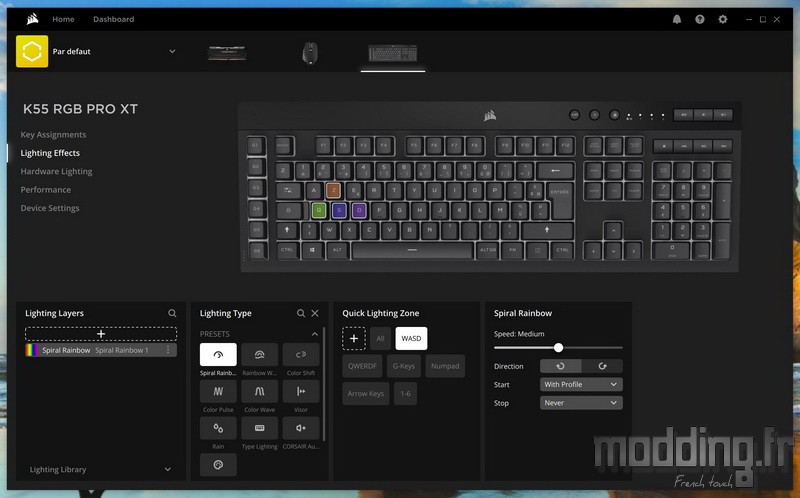Viewport: 800px width, 498px height.
Task: Click the G1 macro key on keyboard
Action: [257, 145]
